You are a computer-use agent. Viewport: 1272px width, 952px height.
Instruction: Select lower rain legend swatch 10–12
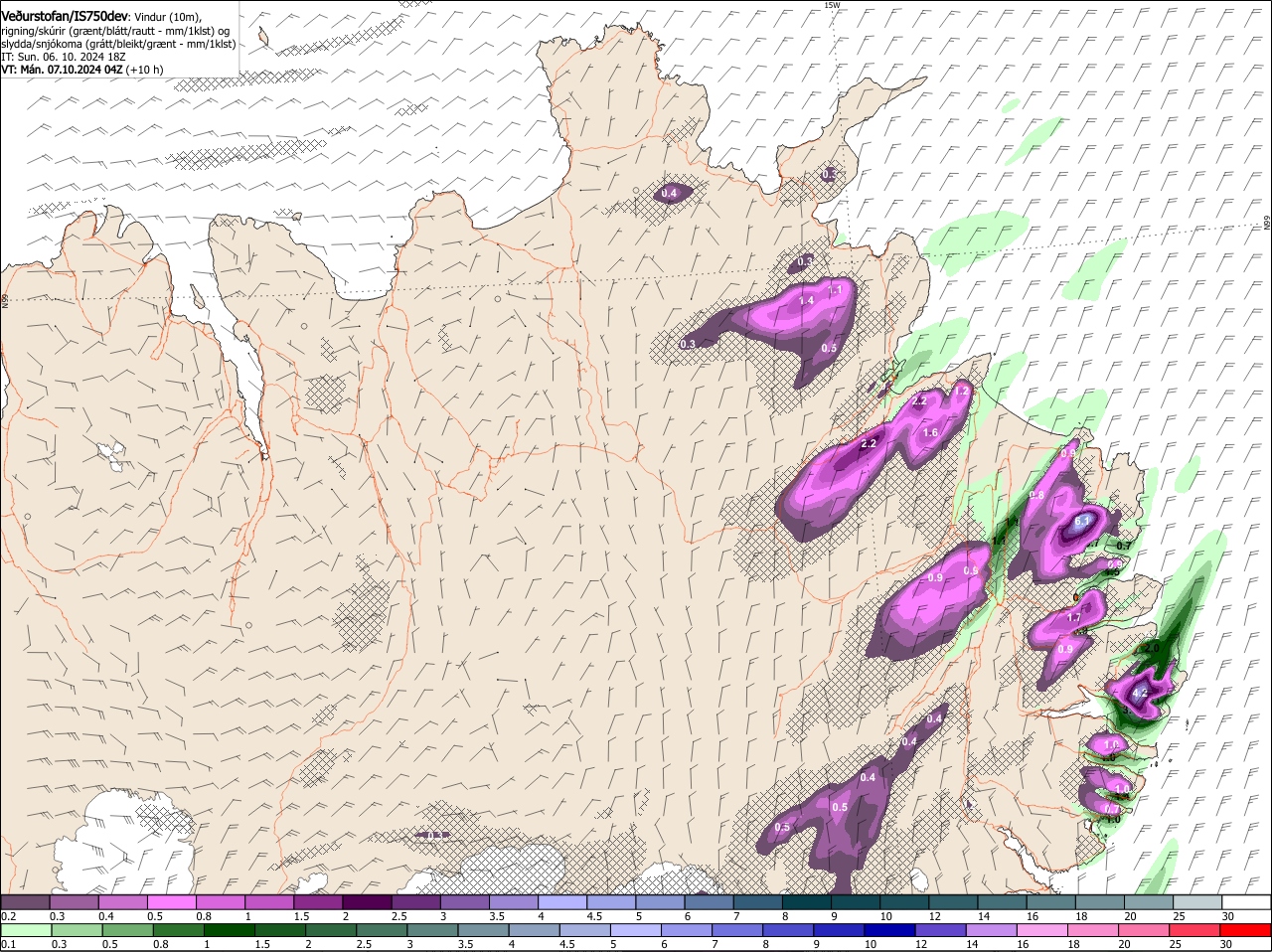[889, 930]
